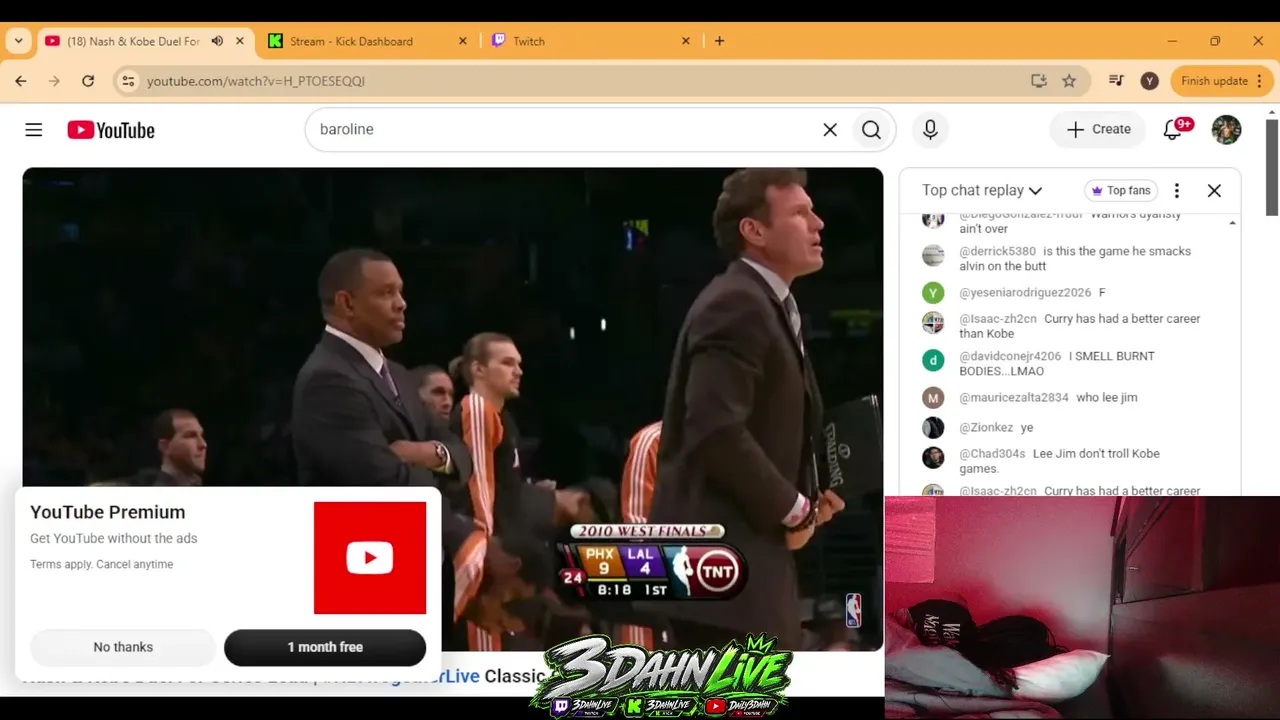1280x720 pixels.
Task: Close the Twitch tab
Action: click(686, 41)
